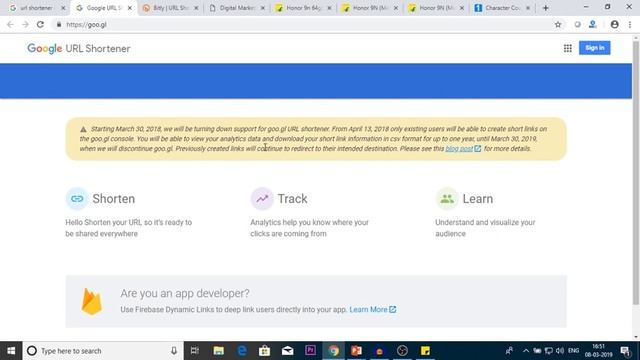Click the Firebase Learn More link
The height and width of the screenshot is (360, 640).
[373, 309]
